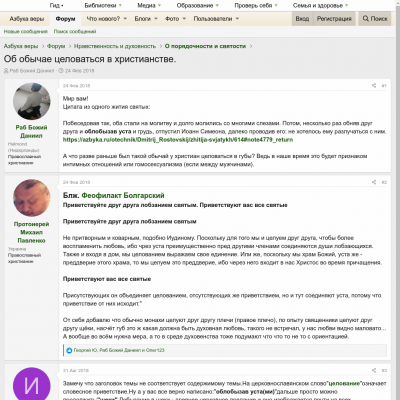Open Протоиерей Михаил Павленко avatar
The width and height of the screenshot is (400, 400).
[x=32, y=198]
